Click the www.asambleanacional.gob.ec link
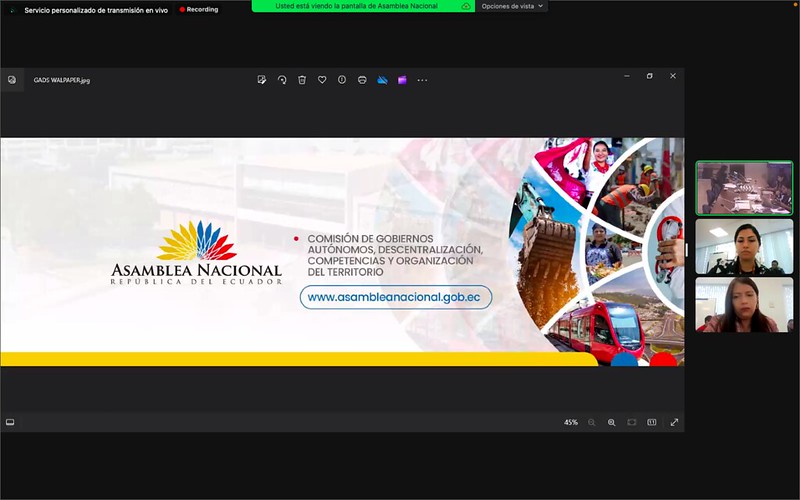This screenshot has height=500, width=800. 395,297
